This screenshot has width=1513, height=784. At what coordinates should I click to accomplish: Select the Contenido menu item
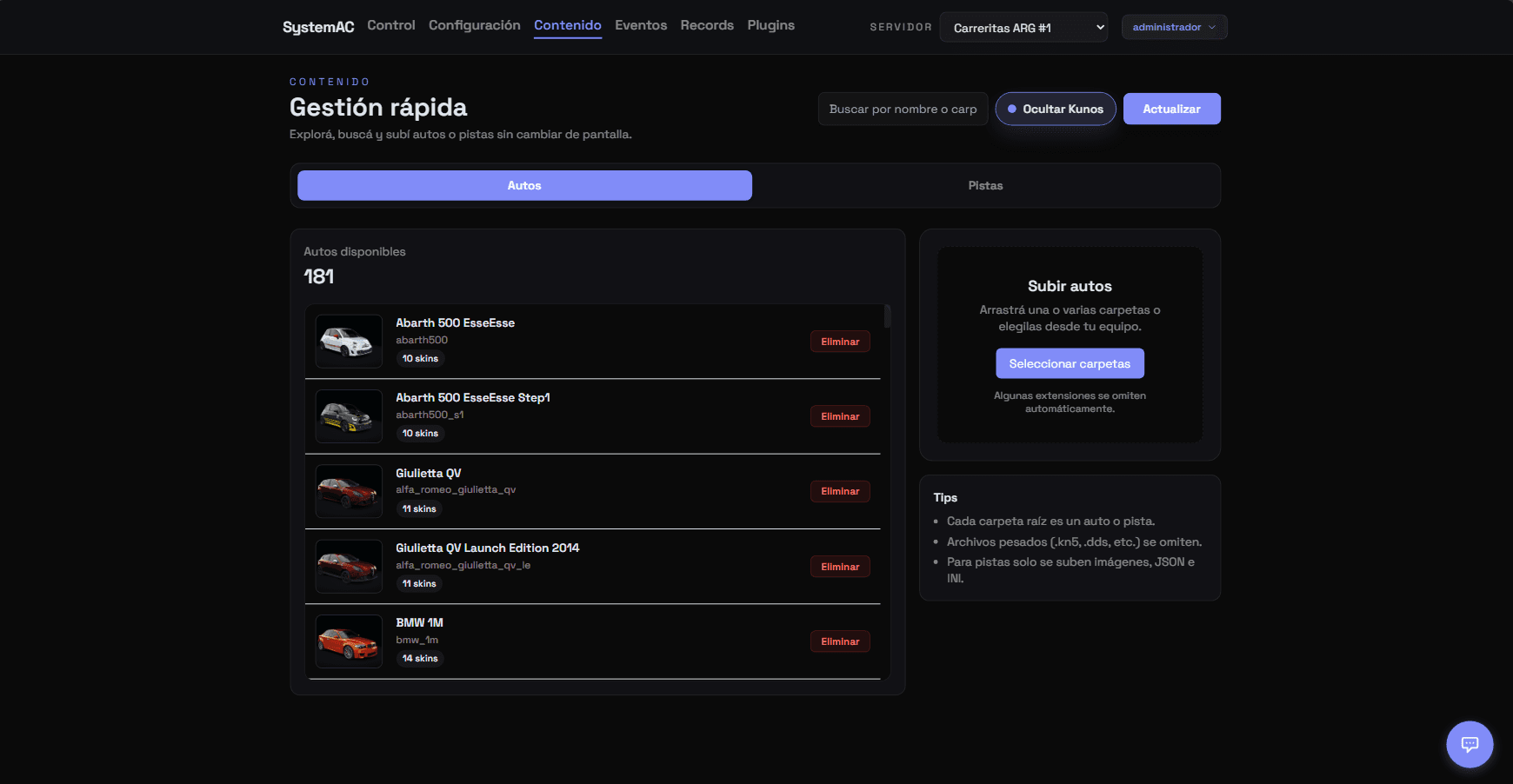coord(568,25)
